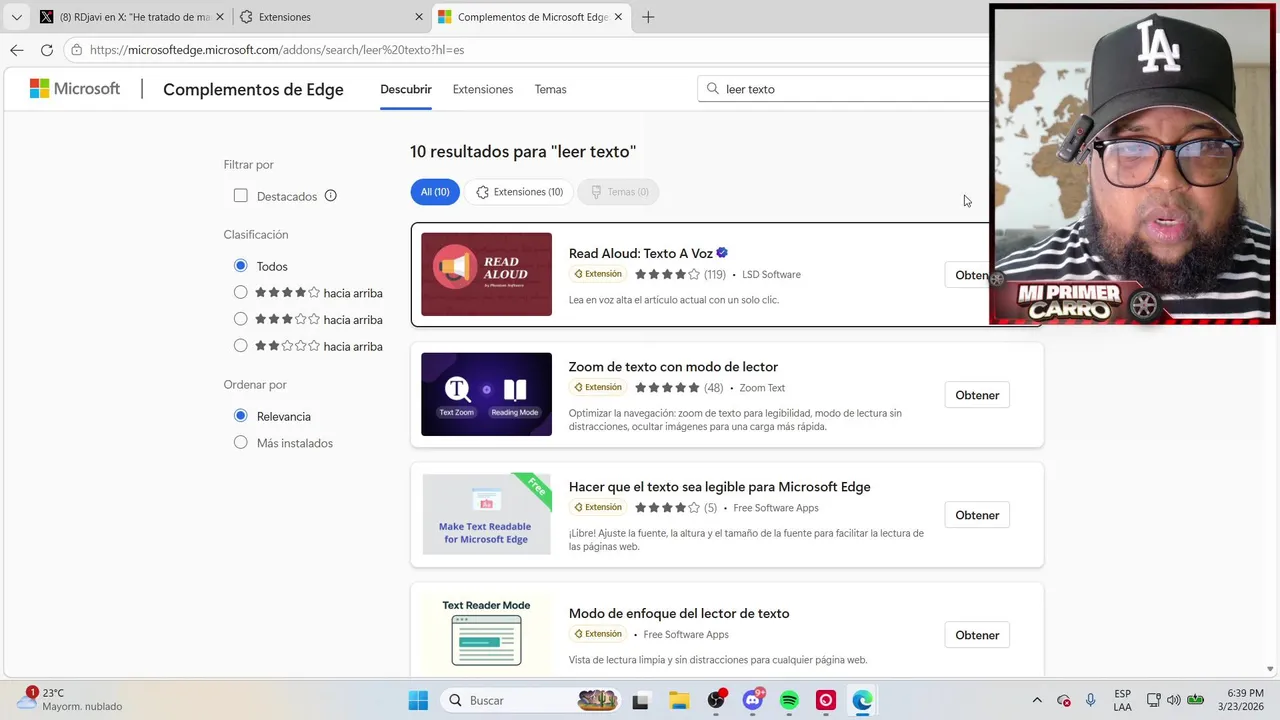The image size is (1280, 720).
Task: Click the page scrollbar down arrow
Action: click(x=1270, y=669)
